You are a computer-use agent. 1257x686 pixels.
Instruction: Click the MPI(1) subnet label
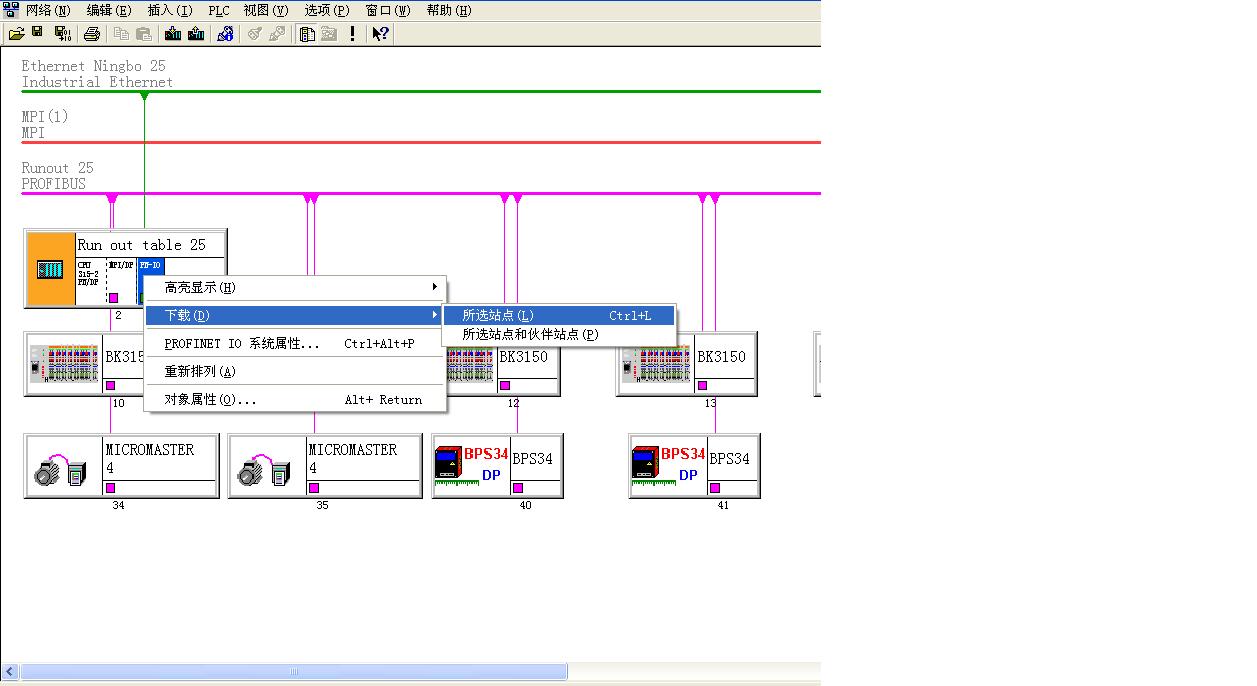click(45, 117)
